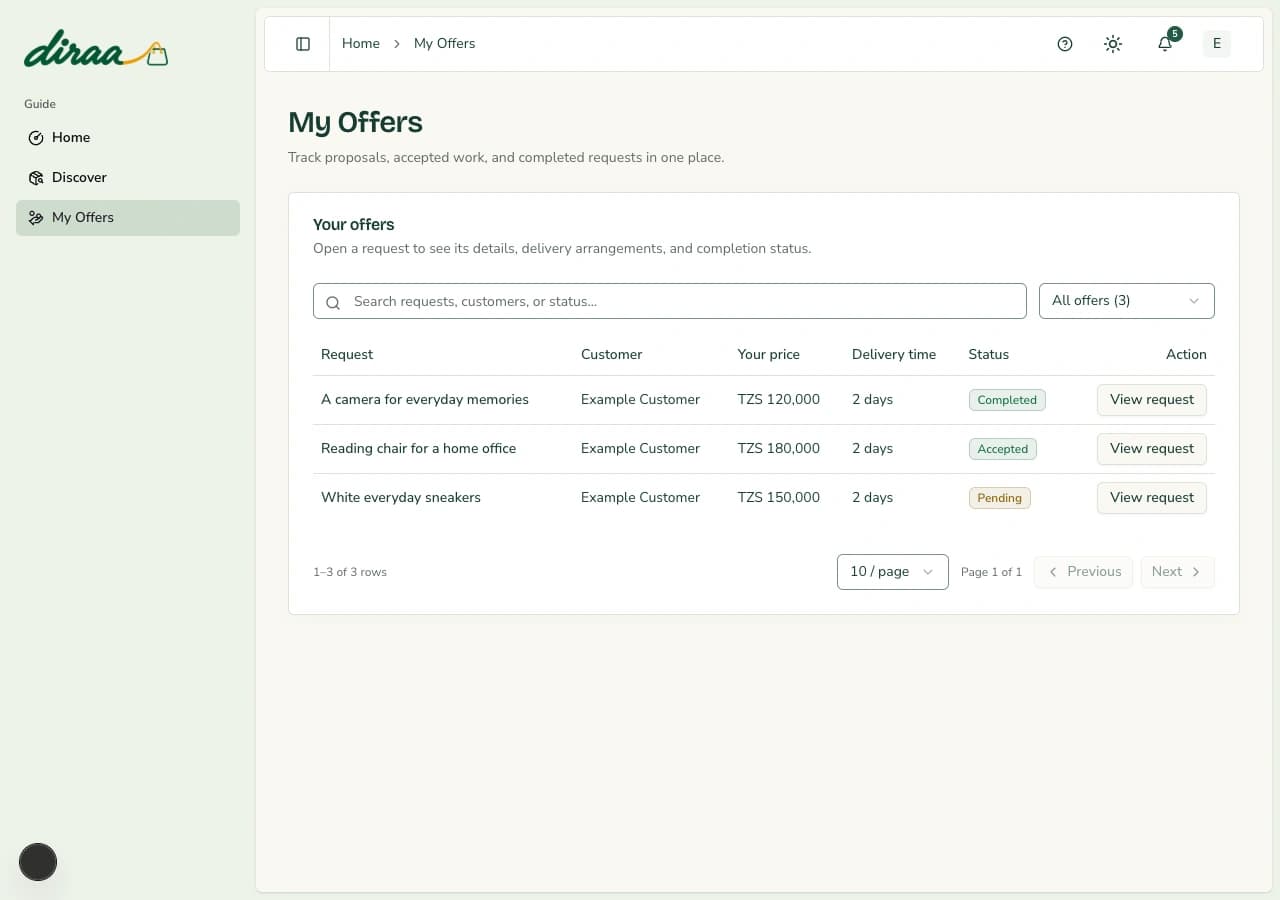Screen dimensions: 1280x900
Task: Switch theme with the sun icon
Action: pos(1113,44)
